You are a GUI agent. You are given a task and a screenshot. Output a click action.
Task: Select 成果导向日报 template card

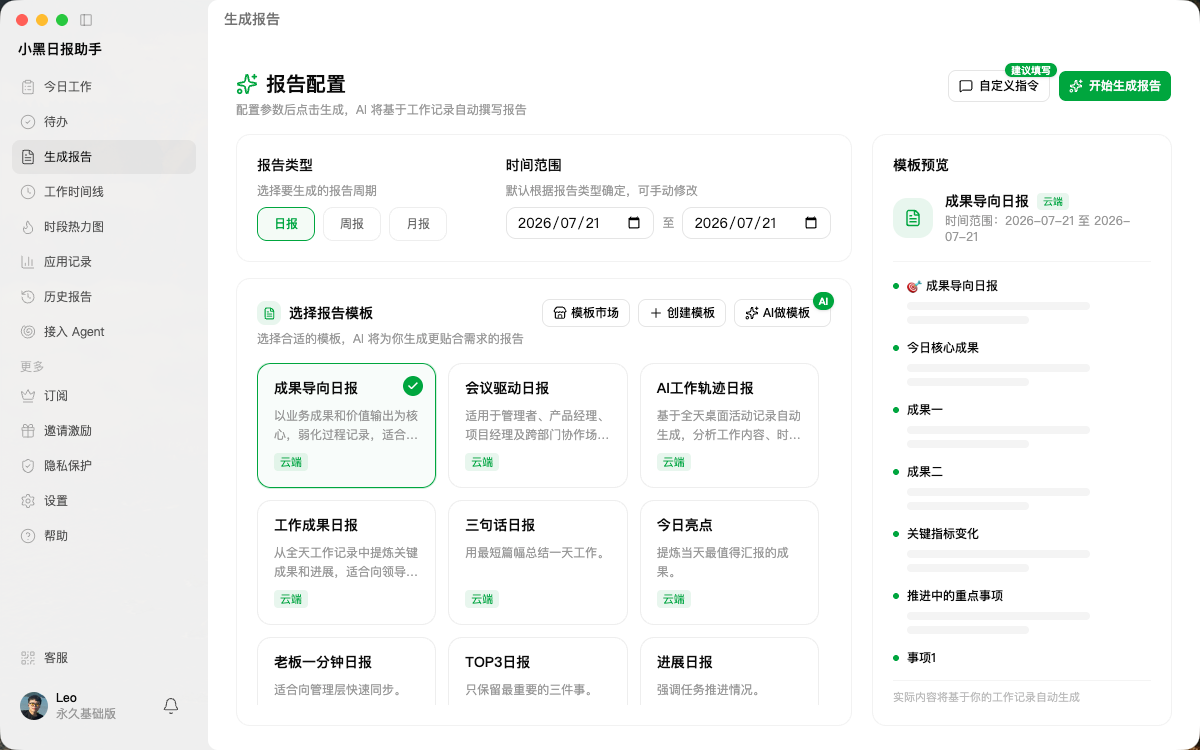(347, 425)
